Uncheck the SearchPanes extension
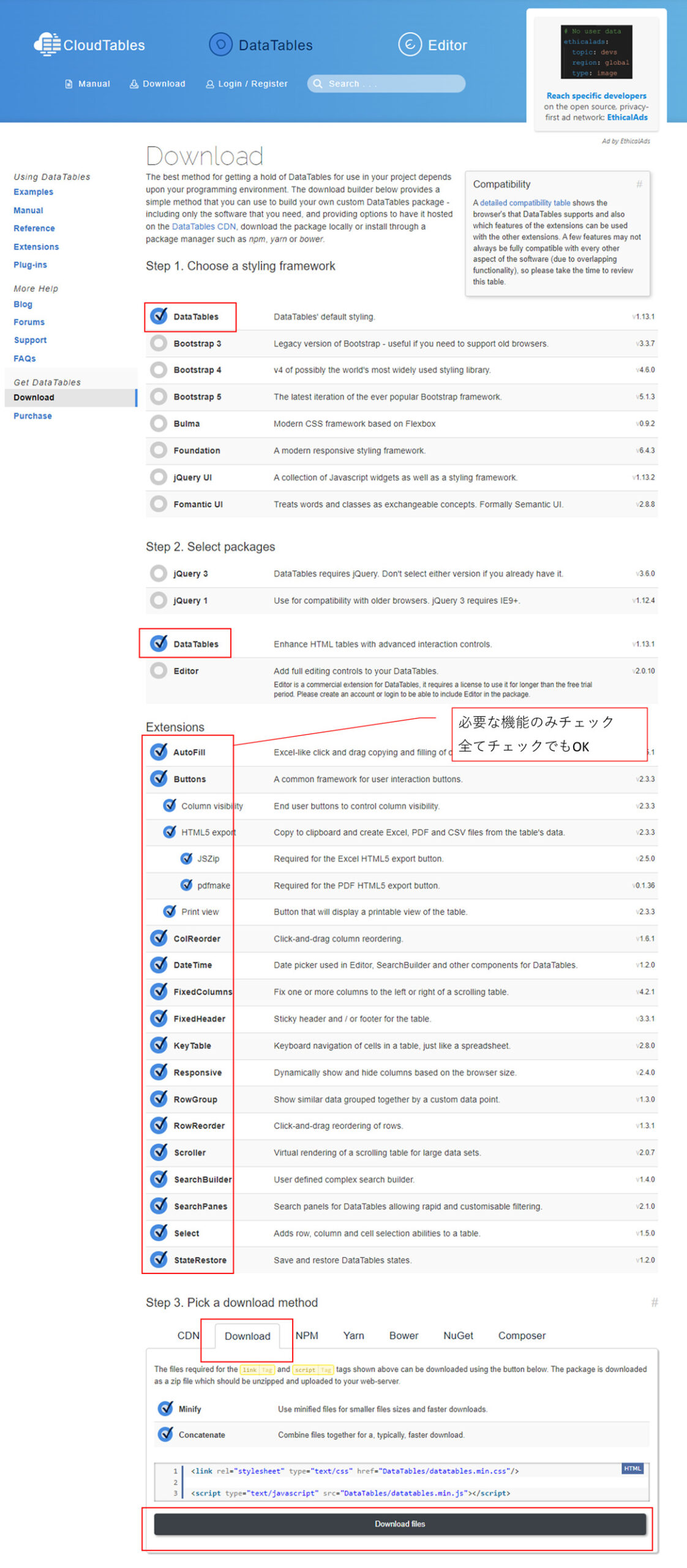687x1568 pixels. point(159,1206)
